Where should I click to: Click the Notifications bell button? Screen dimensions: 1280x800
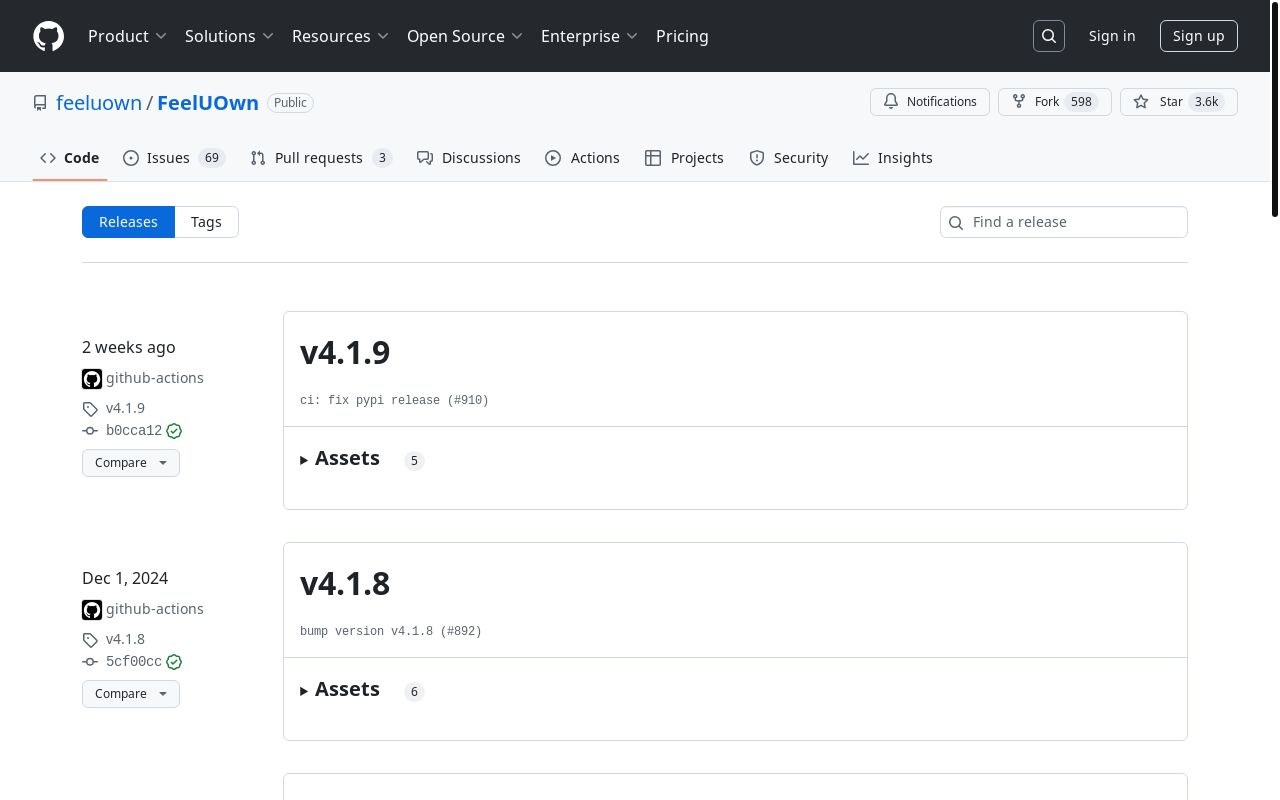click(x=929, y=102)
